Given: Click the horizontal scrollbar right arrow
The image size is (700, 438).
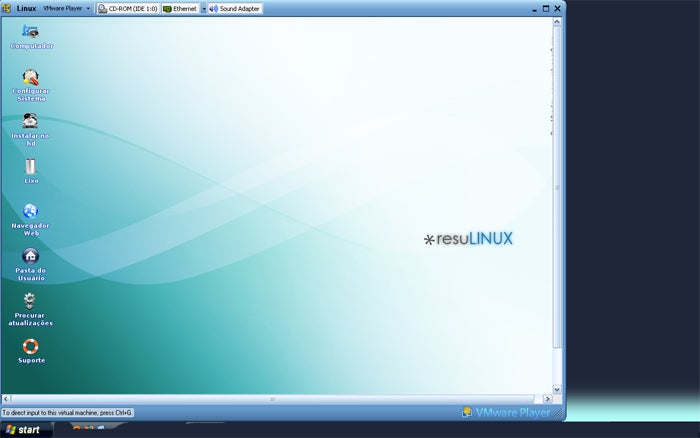Looking at the screenshot, I should click(x=547, y=399).
